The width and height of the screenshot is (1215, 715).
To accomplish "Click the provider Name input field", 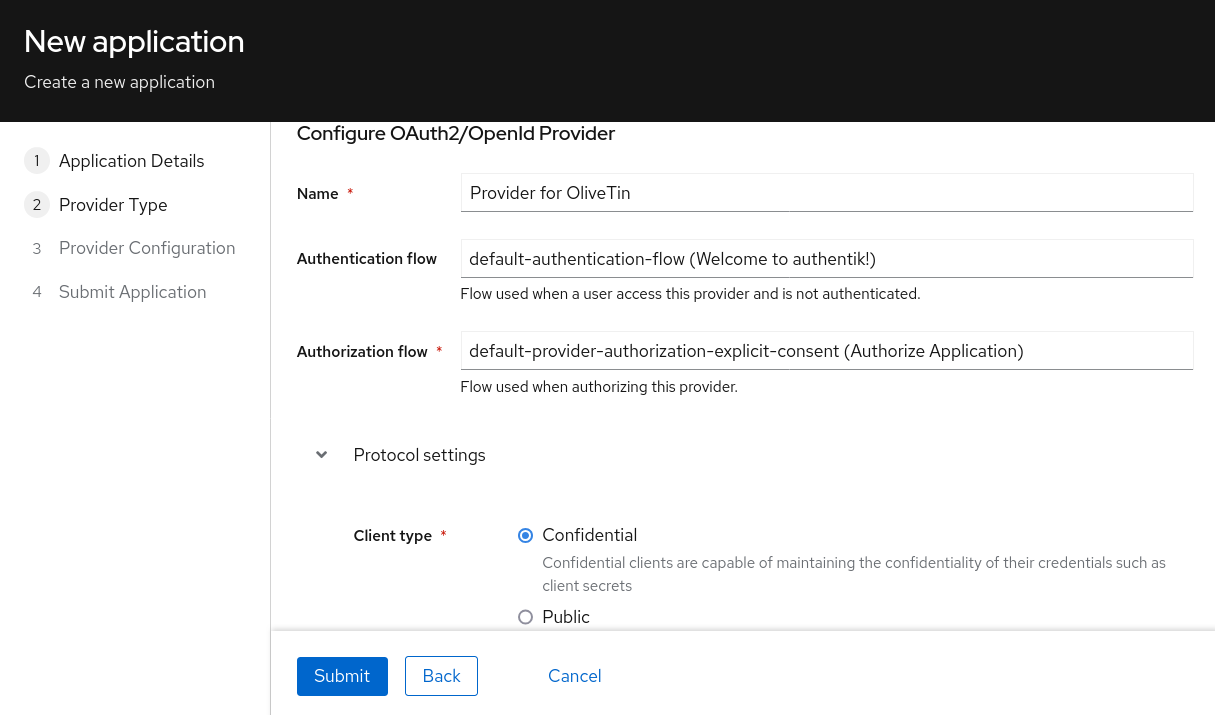I will 826,192.
